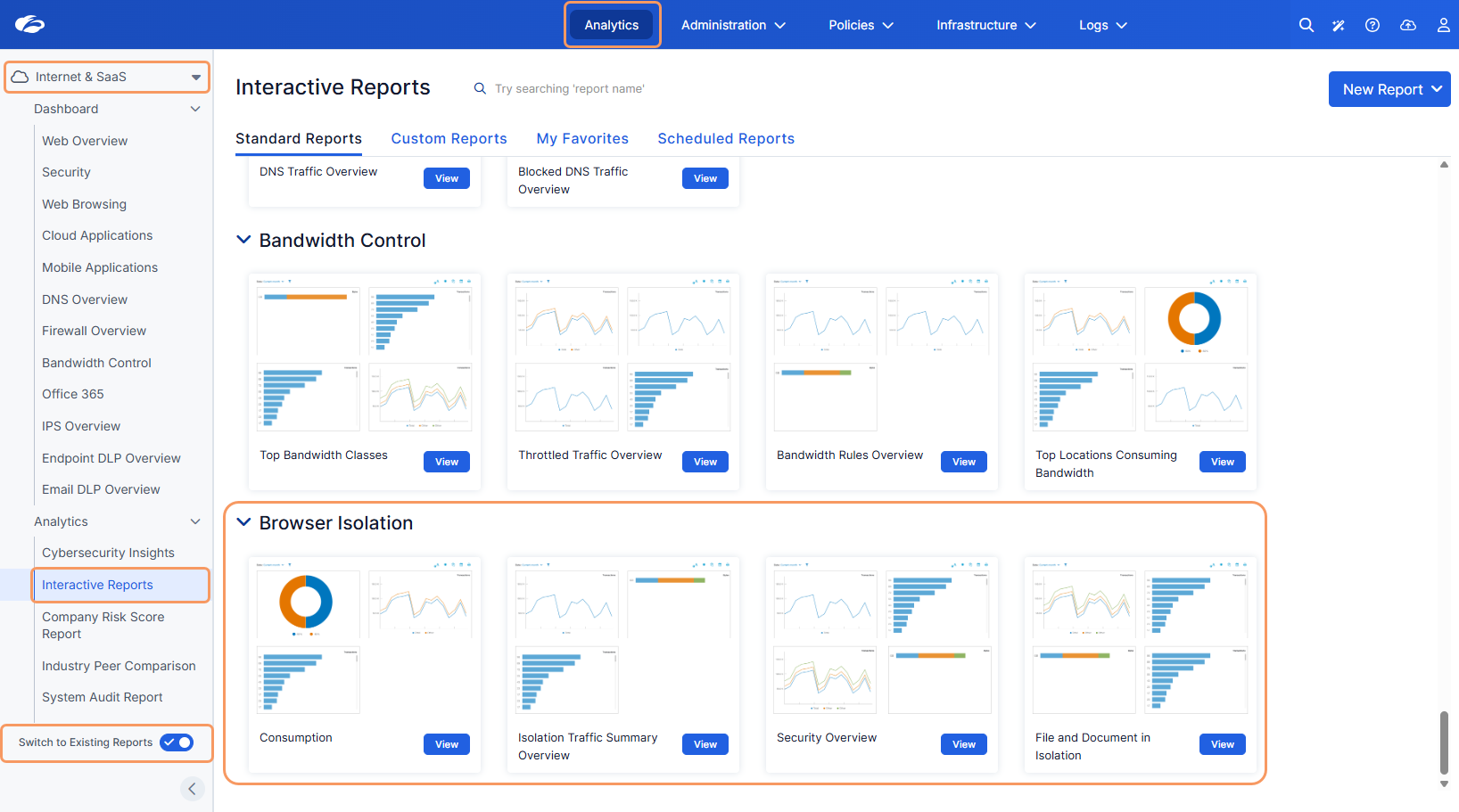Screen dimensions: 1459x812
Task: Switch to the Custom Reports tab
Action: pos(449,138)
